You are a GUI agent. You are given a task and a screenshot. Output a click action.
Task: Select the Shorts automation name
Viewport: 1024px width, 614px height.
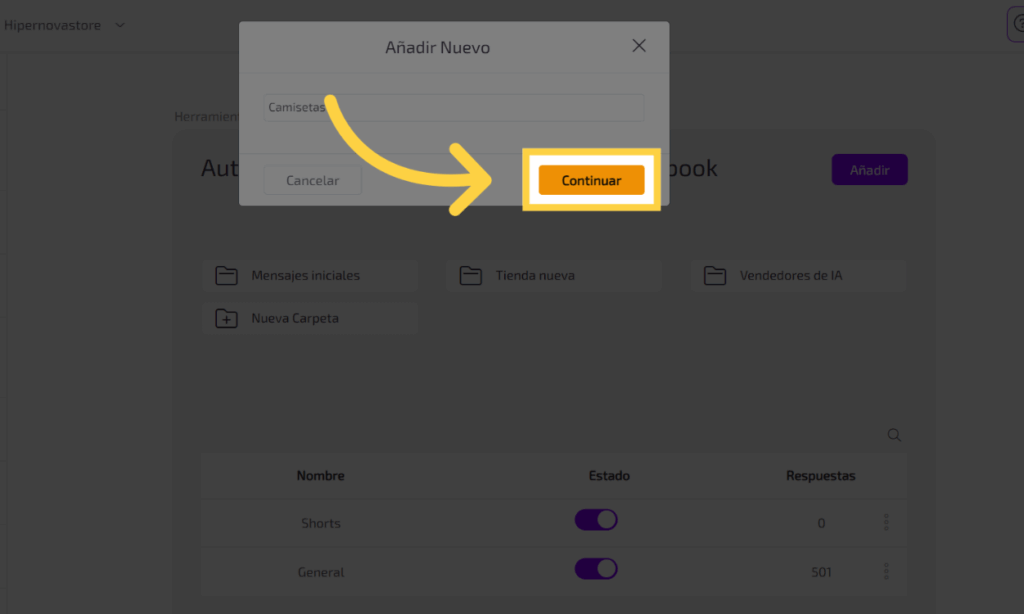[321, 523]
